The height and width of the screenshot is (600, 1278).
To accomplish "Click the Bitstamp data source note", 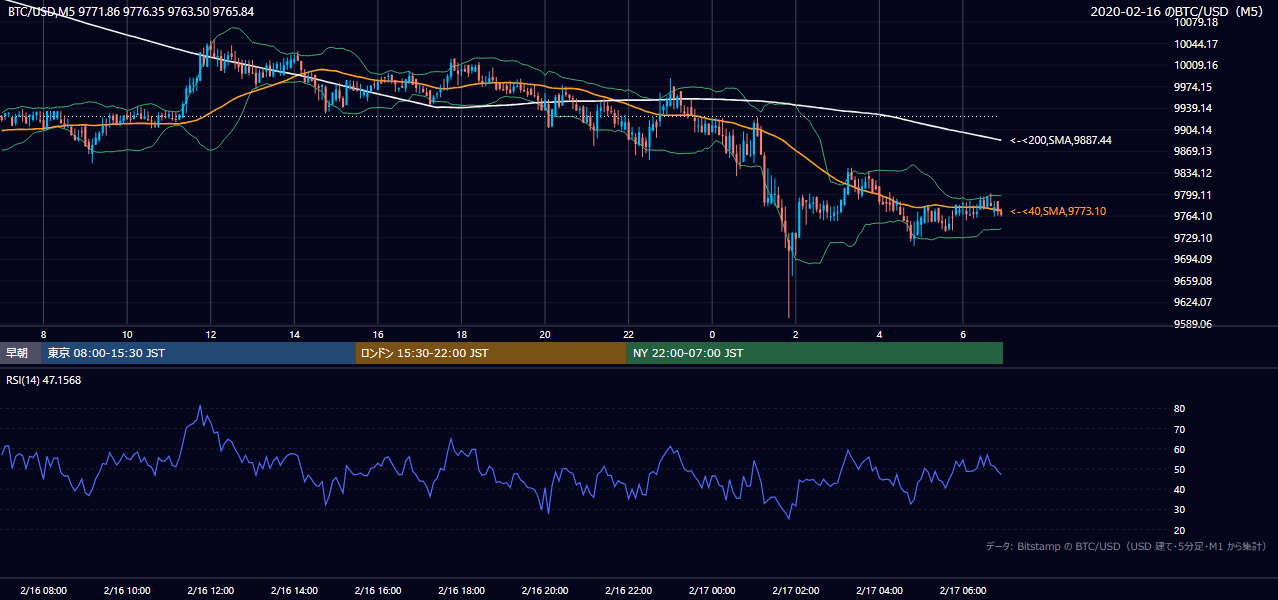I will tap(1126, 546).
